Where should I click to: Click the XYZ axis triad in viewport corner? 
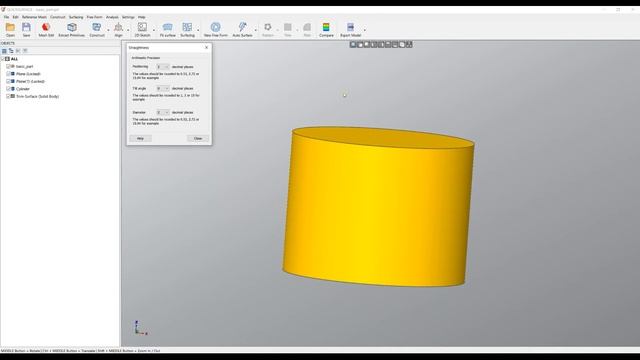[x=140, y=328]
